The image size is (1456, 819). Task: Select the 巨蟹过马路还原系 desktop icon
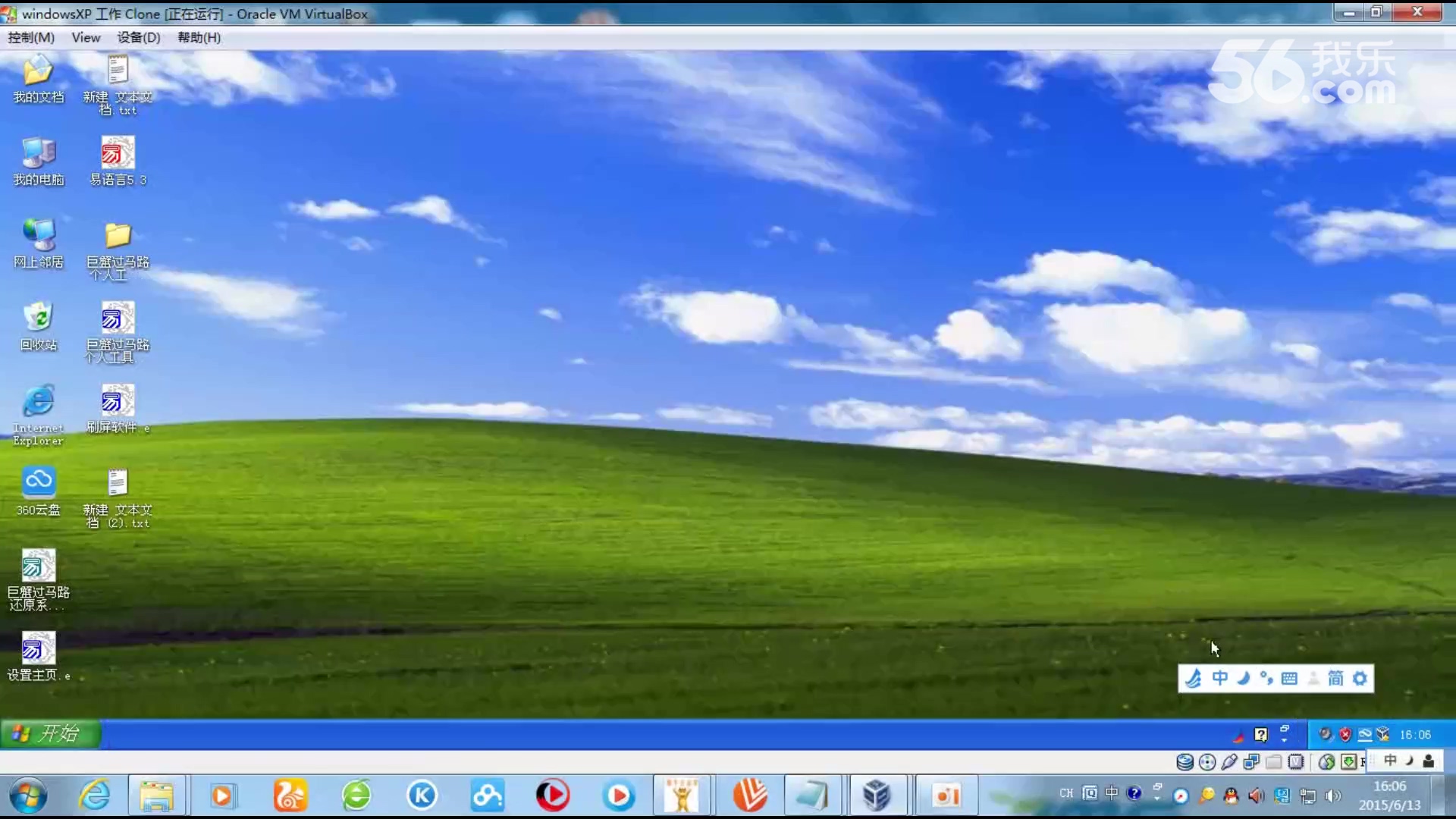coord(38,580)
